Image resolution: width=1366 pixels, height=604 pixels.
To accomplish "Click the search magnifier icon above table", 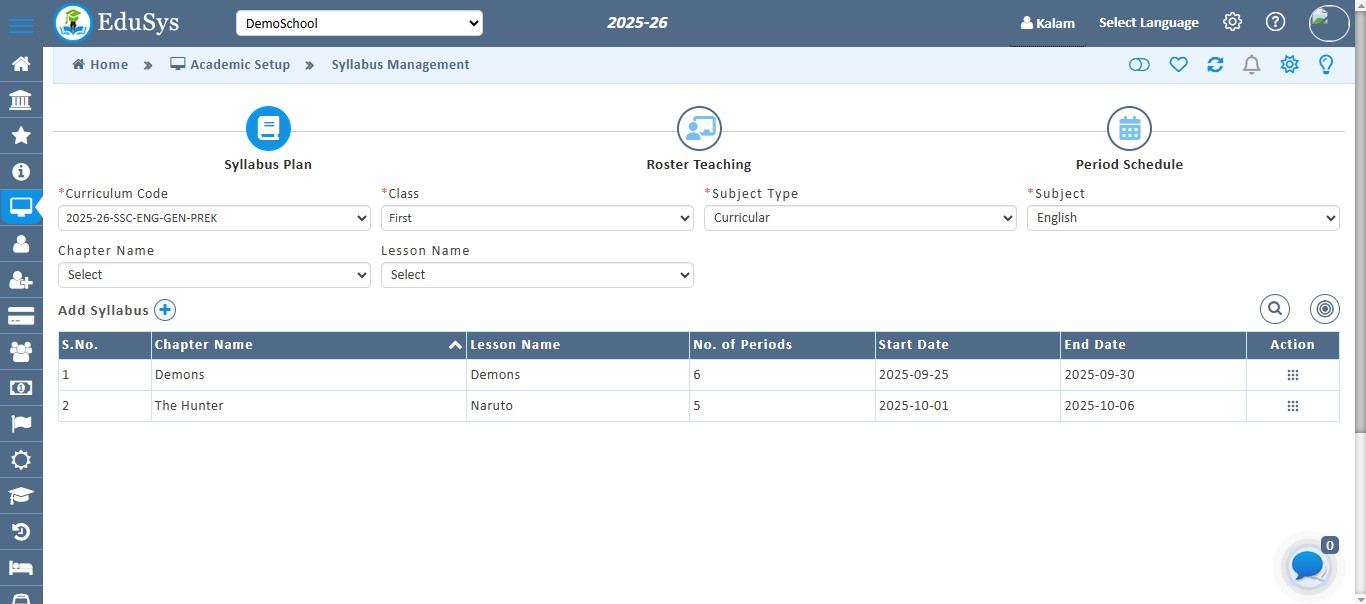I will 1275,310.
